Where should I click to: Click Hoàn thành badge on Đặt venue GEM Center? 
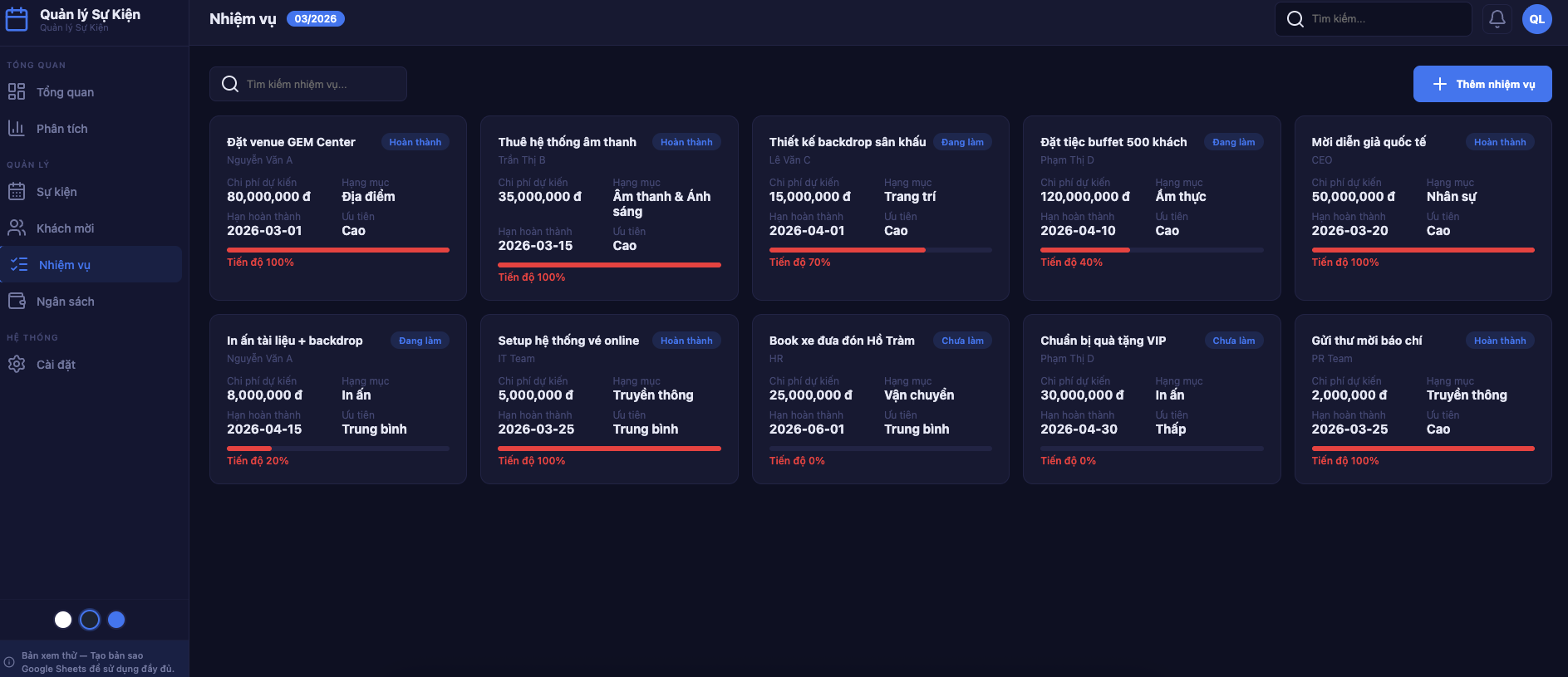click(415, 142)
